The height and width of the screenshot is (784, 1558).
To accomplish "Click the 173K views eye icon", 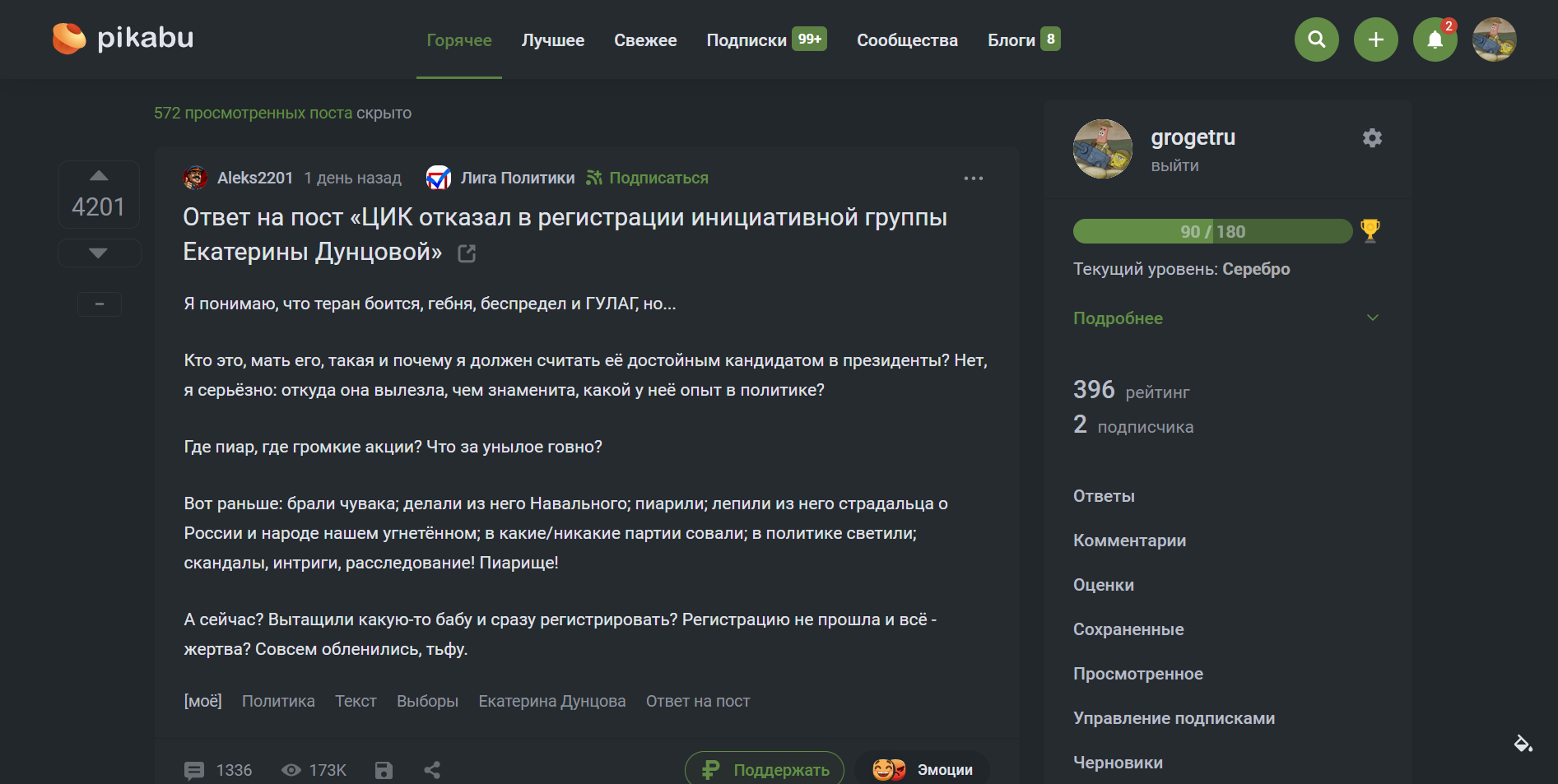I will (x=291, y=770).
